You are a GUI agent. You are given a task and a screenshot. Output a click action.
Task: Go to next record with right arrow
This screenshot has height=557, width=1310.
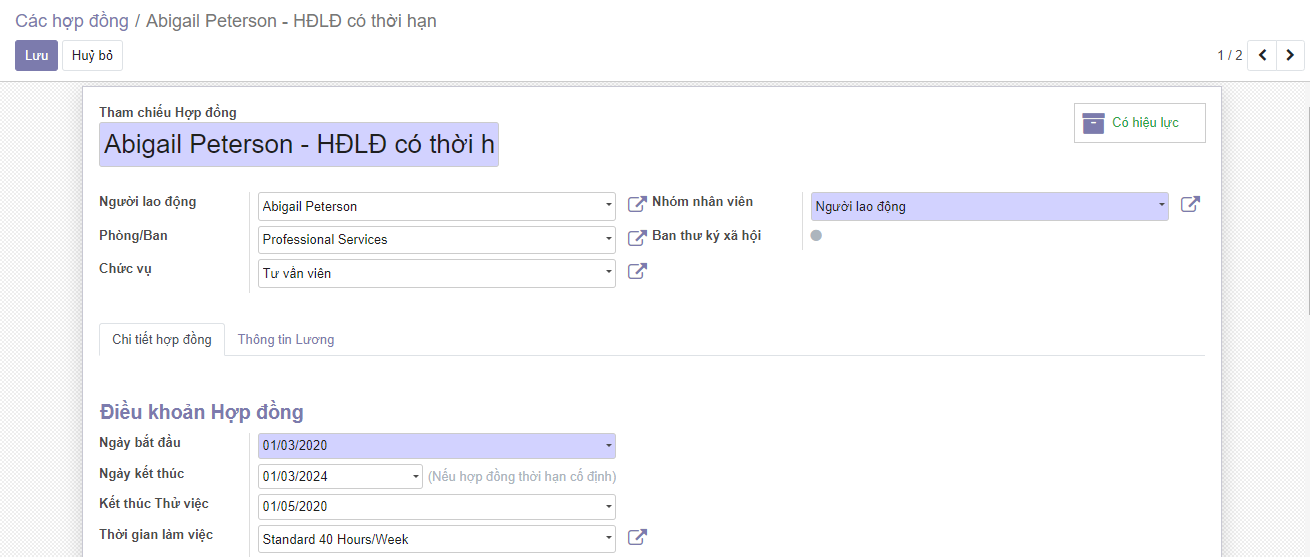pos(1291,55)
